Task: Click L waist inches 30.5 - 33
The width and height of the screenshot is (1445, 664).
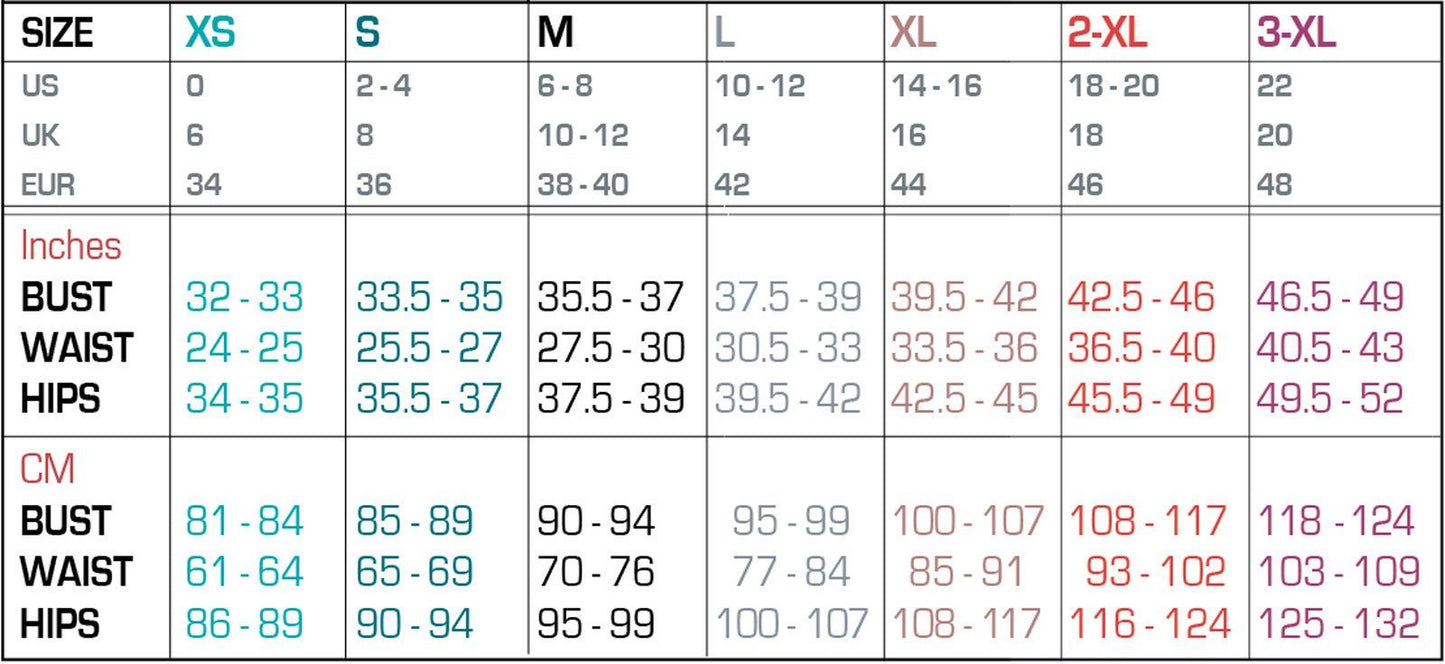Action: click(x=788, y=348)
